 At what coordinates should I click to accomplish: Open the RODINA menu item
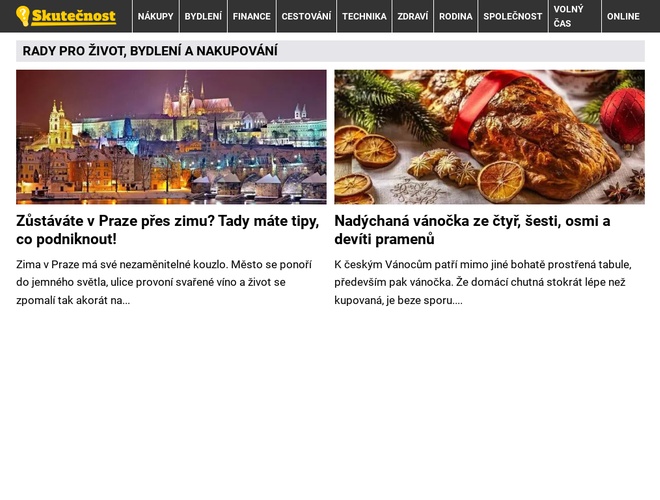[x=456, y=16]
